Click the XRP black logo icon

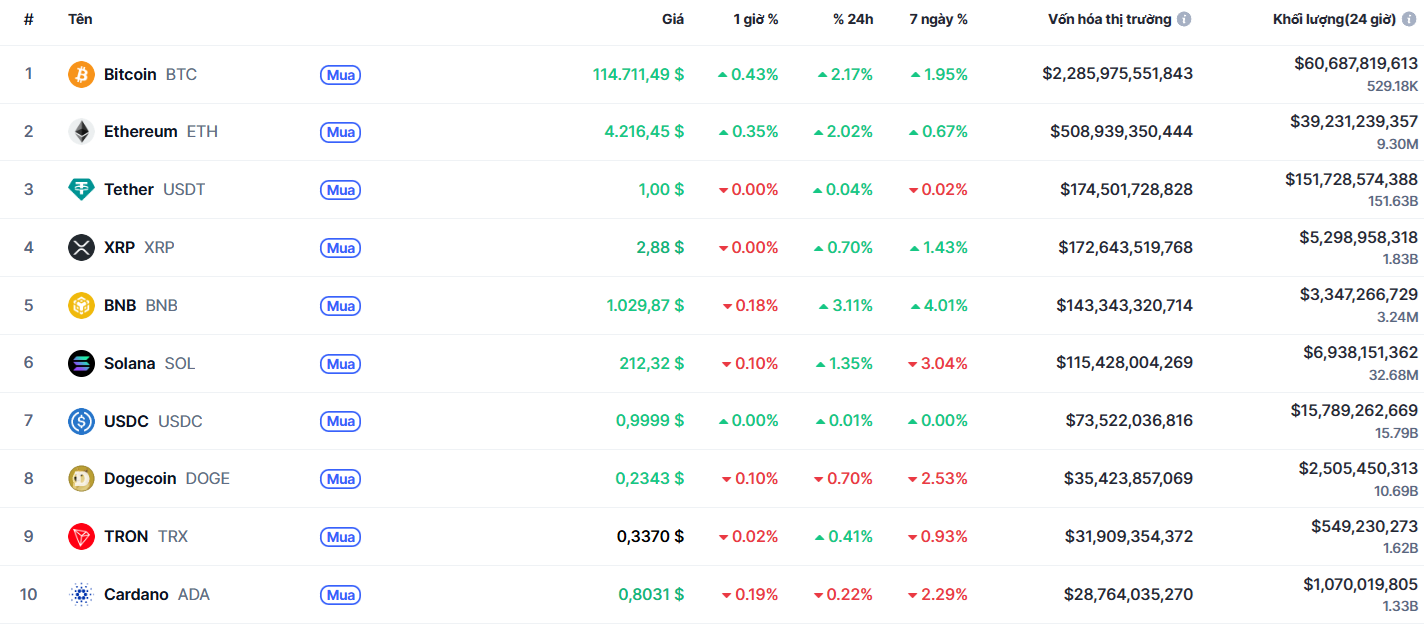pyautogui.click(x=81, y=247)
